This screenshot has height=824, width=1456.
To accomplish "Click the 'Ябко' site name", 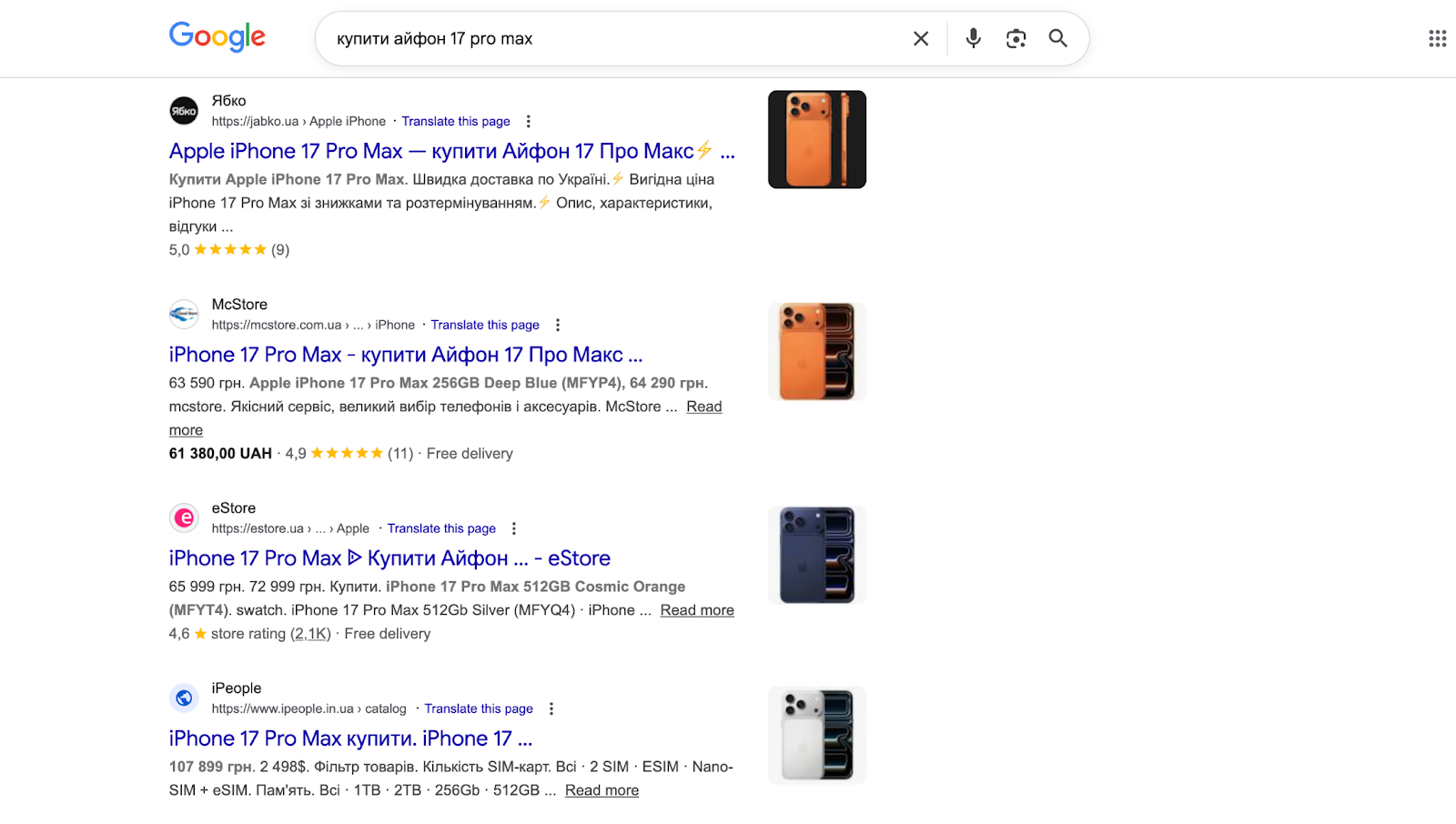I will (229, 101).
